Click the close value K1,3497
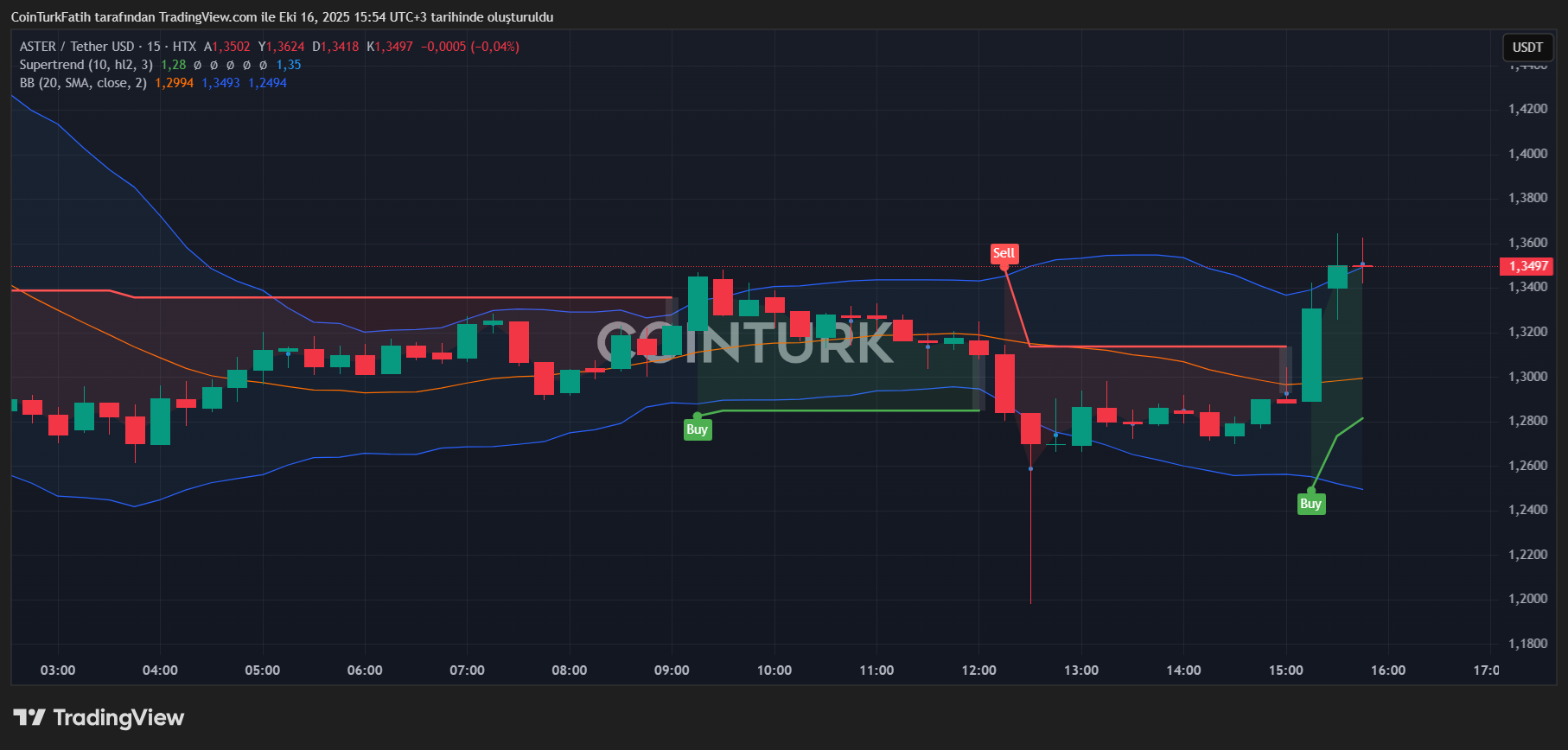 [x=390, y=47]
